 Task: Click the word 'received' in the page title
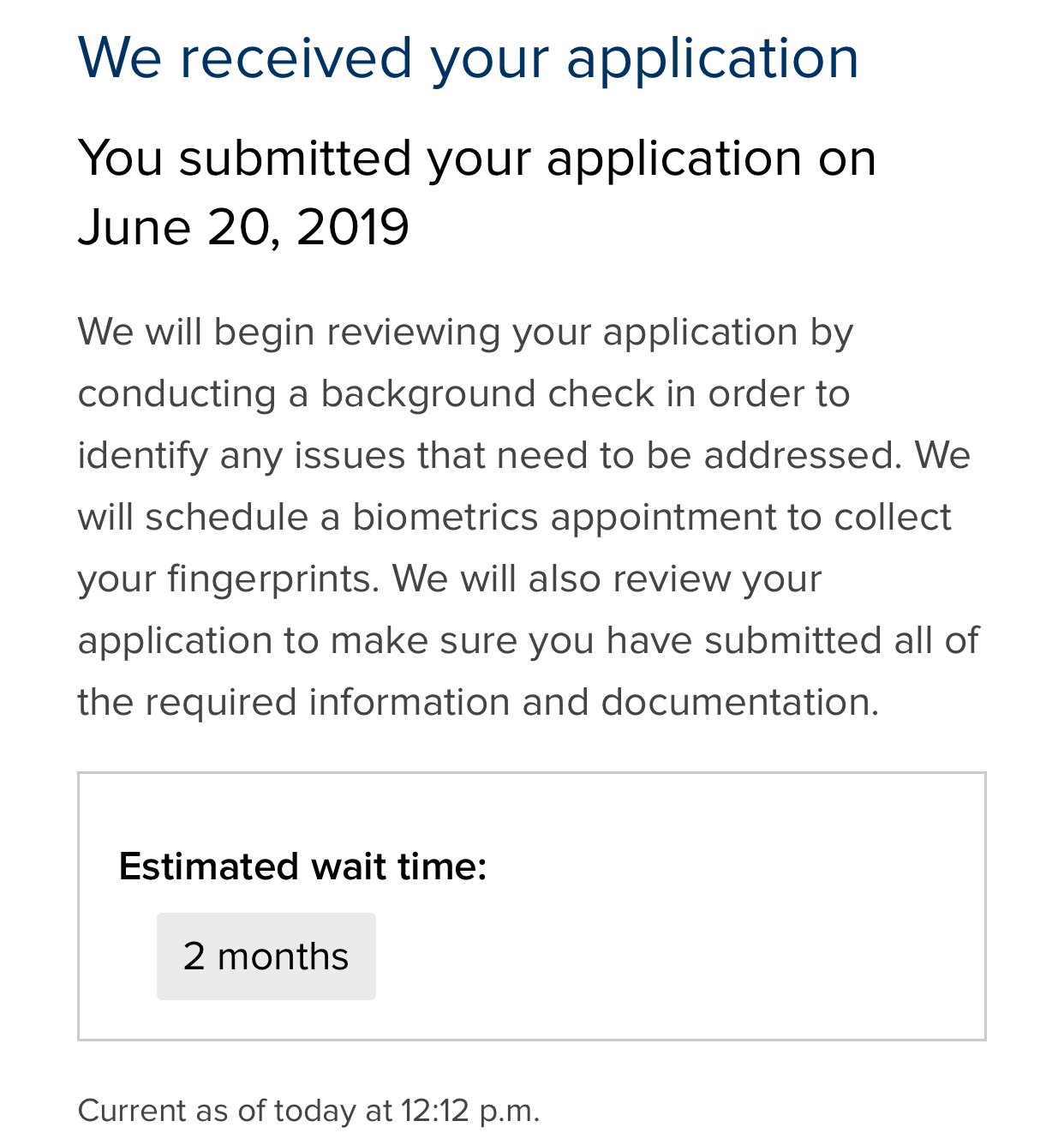click(296, 59)
